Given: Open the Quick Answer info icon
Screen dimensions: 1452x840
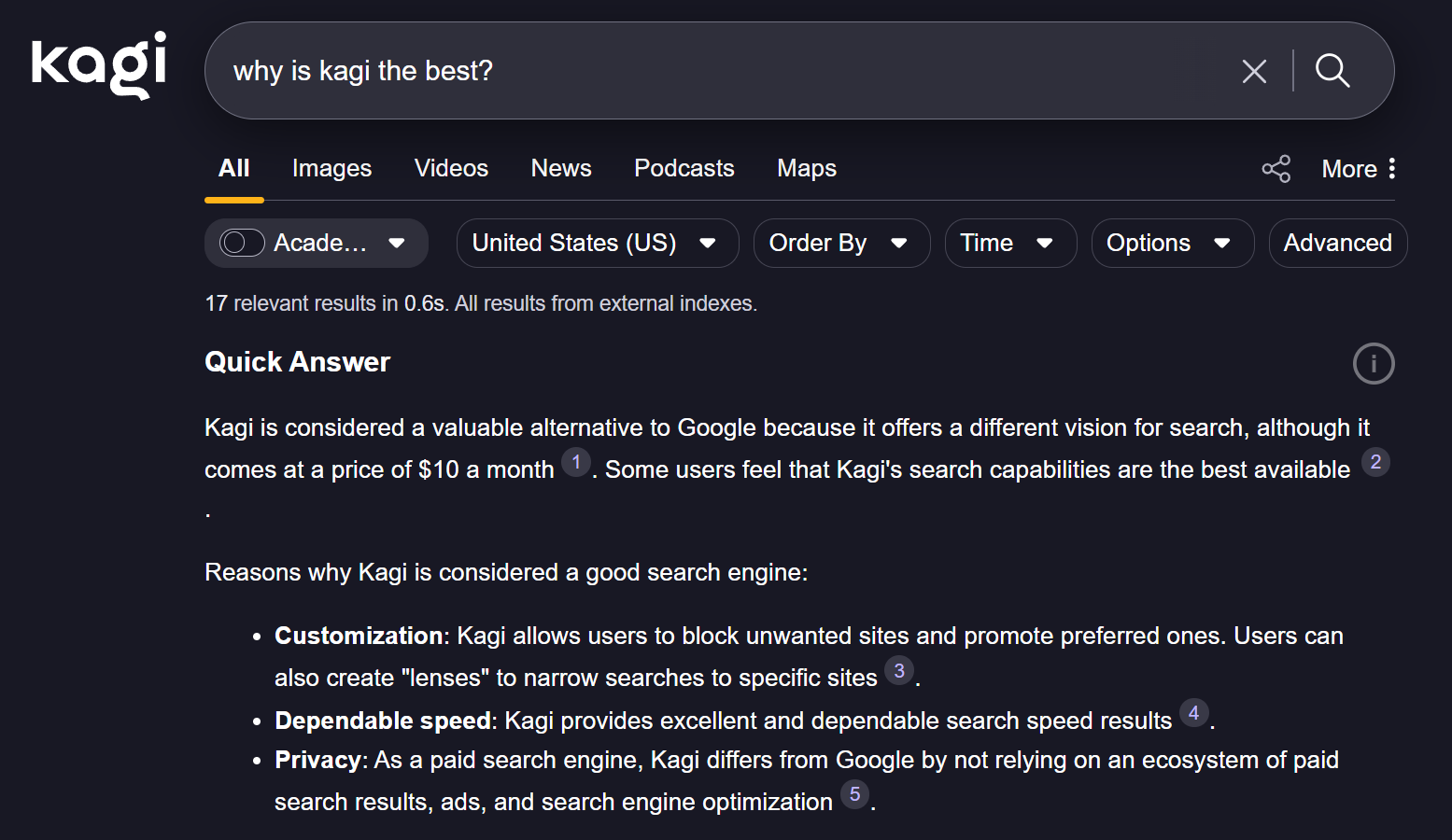Looking at the screenshot, I should pyautogui.click(x=1373, y=363).
